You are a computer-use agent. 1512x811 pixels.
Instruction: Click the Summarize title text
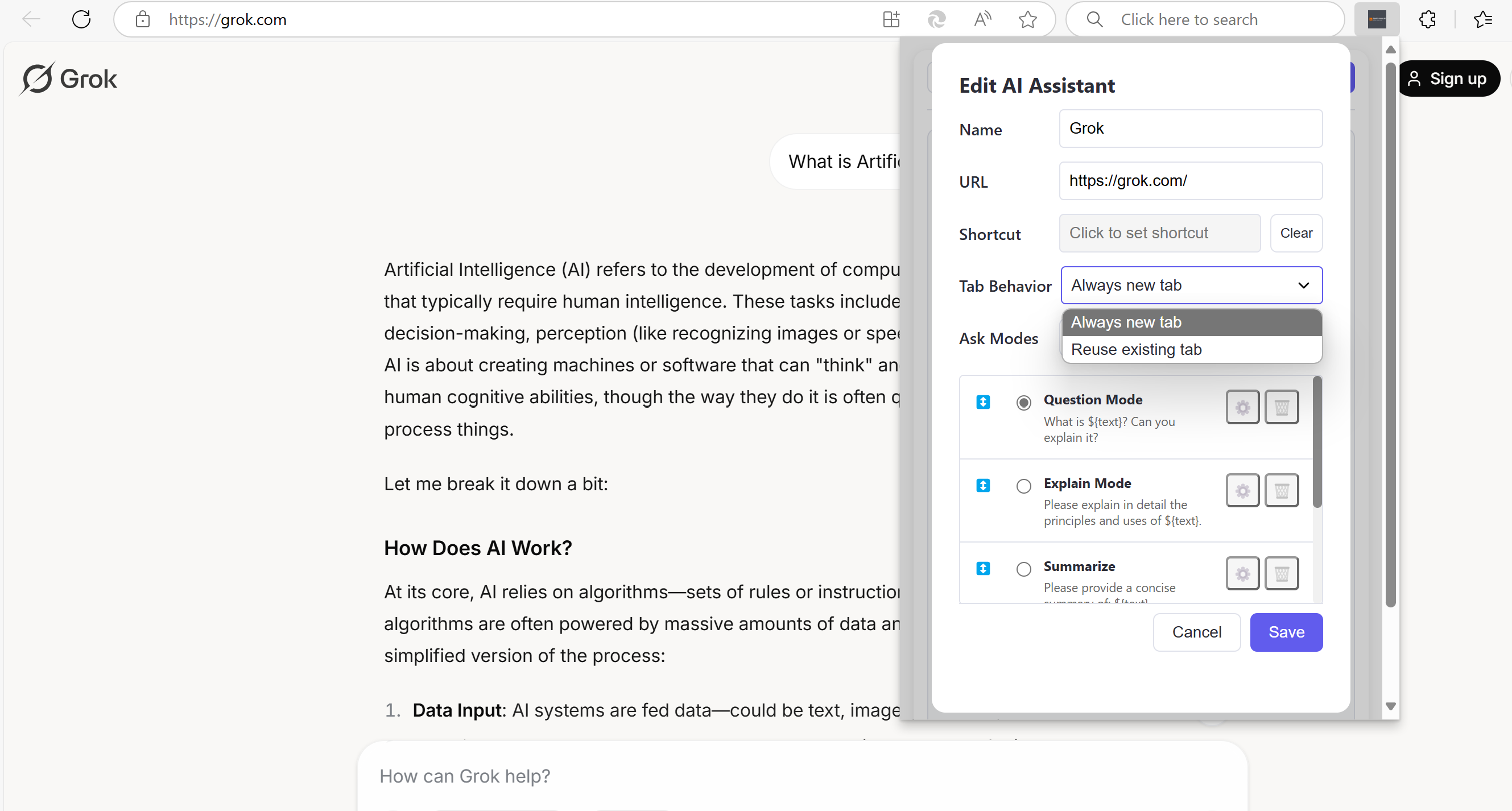(x=1079, y=566)
